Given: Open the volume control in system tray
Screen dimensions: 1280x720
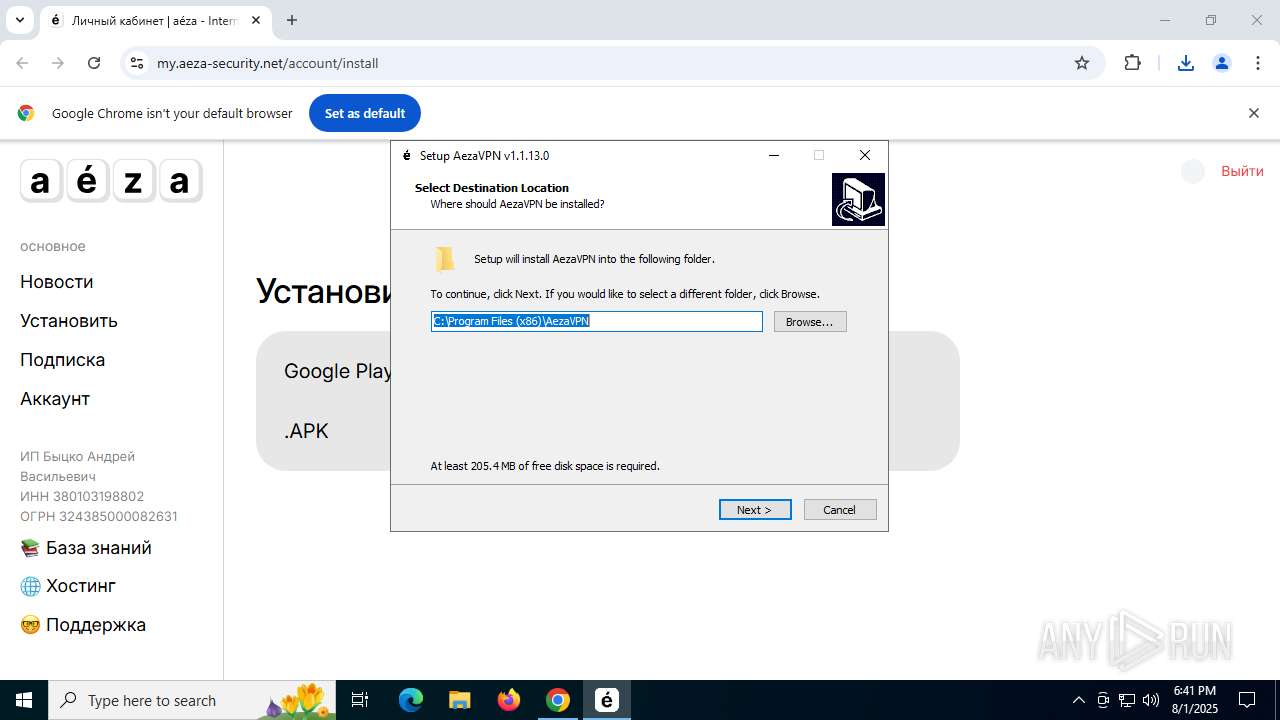Looking at the screenshot, I should (1151, 700).
